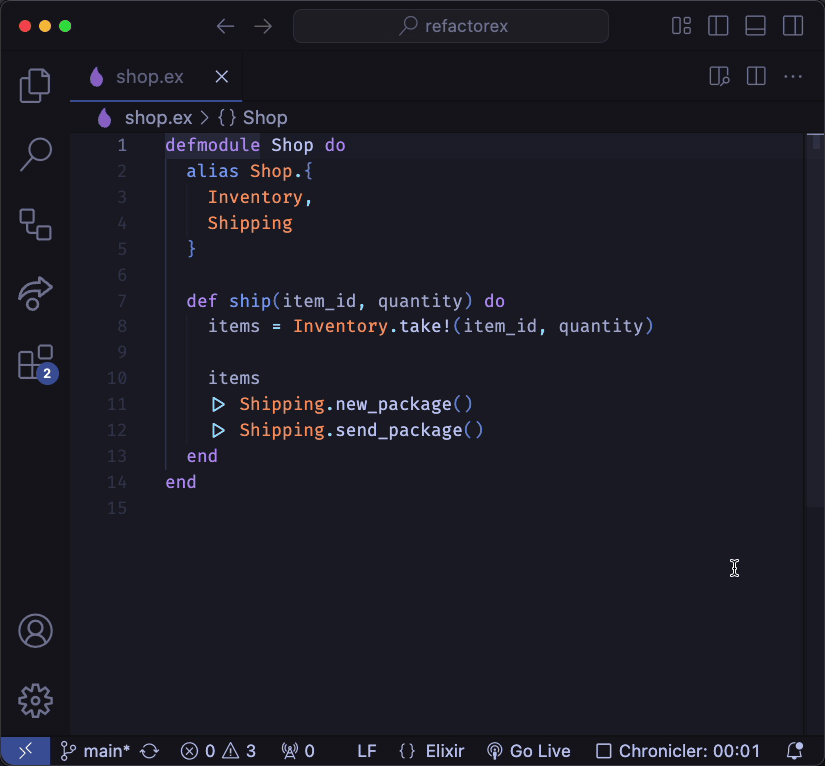Open the Accounts icon in activity bar

click(x=36, y=631)
